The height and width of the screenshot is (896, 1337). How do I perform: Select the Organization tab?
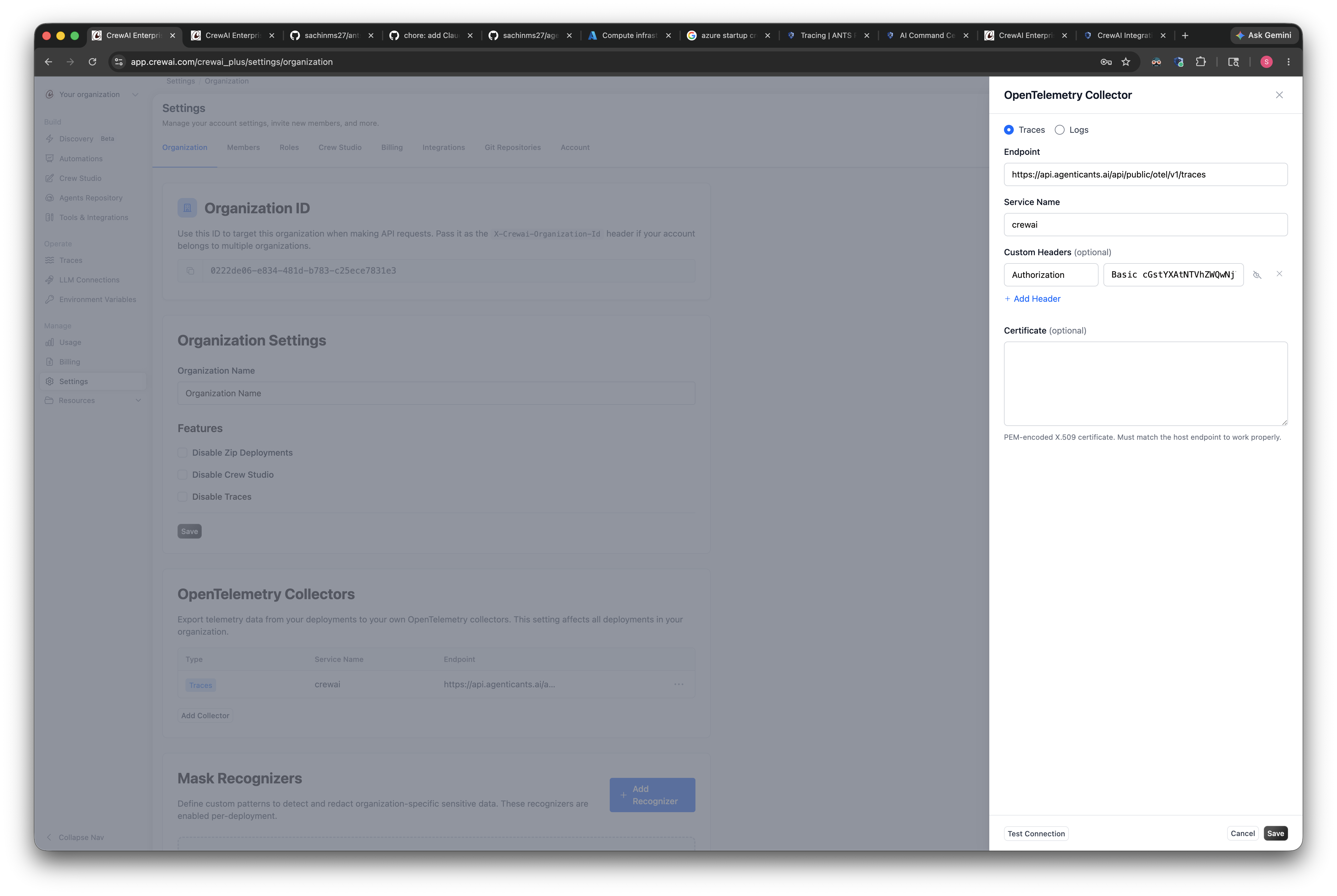[185, 147]
